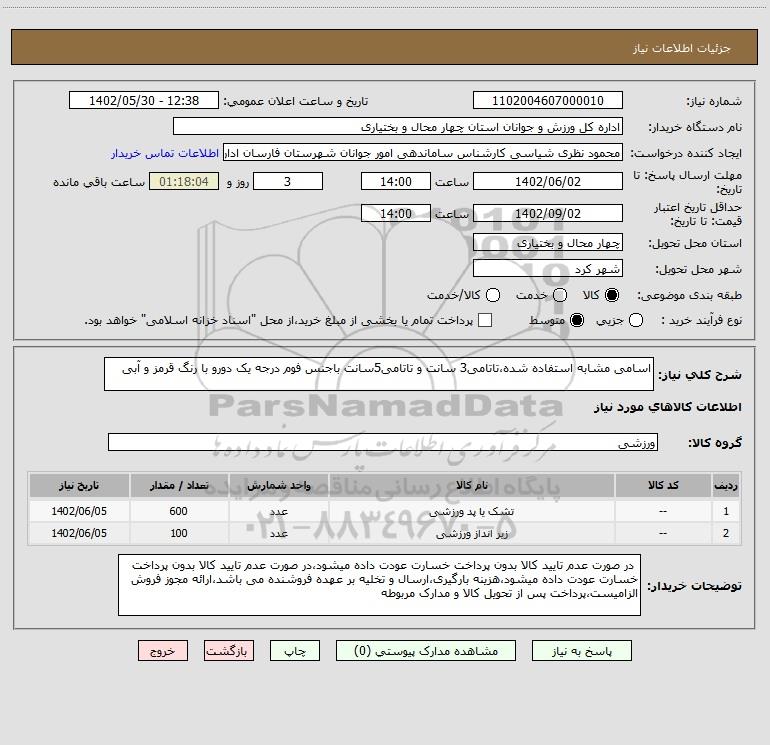This screenshot has width=770, height=745.
Task: Click the واحد شمارش column header
Action: 278,485
